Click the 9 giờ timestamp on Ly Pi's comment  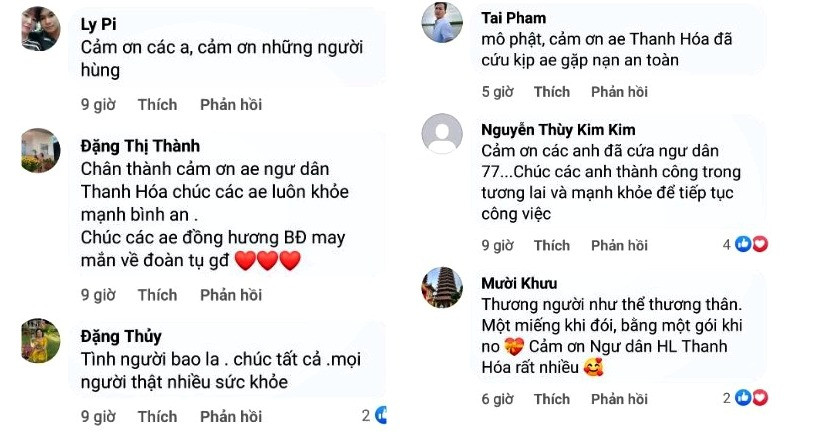point(98,104)
